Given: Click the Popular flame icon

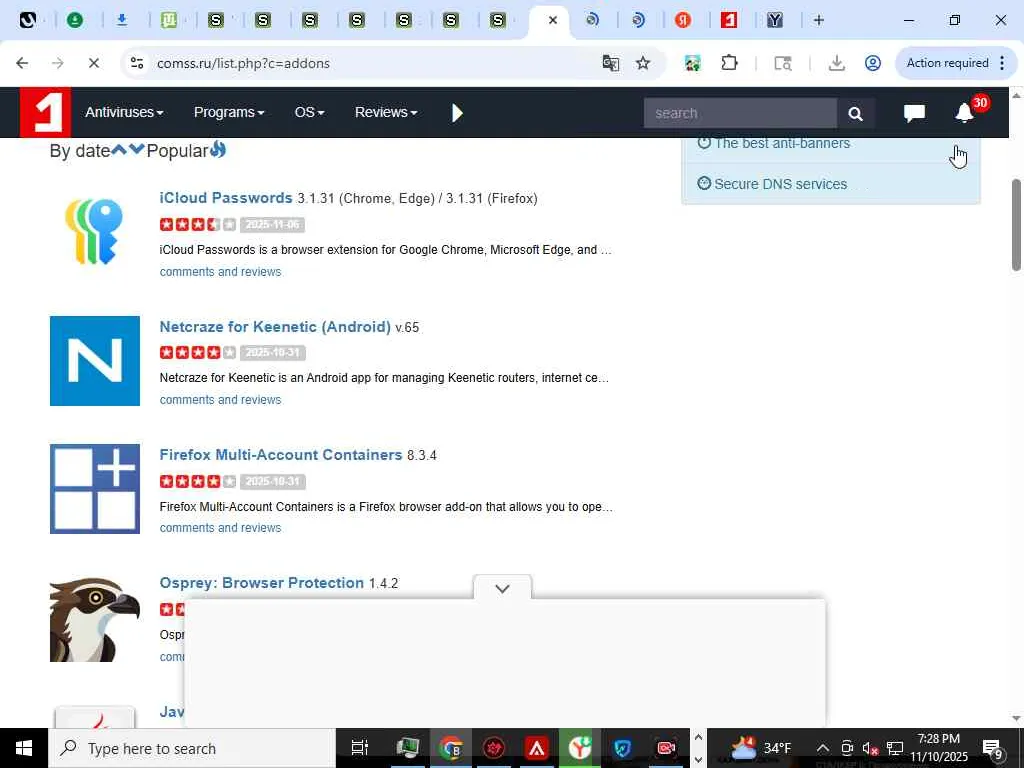Looking at the screenshot, I should point(218,150).
